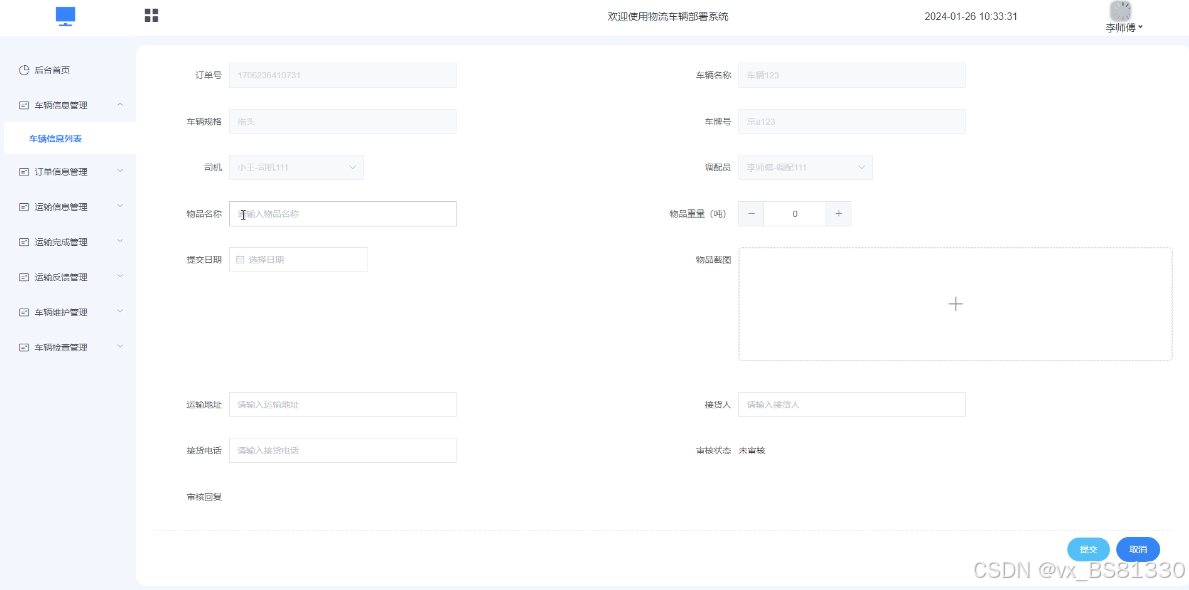
Task: Open the 李帅傅 user dropdown
Action: tap(1124, 27)
